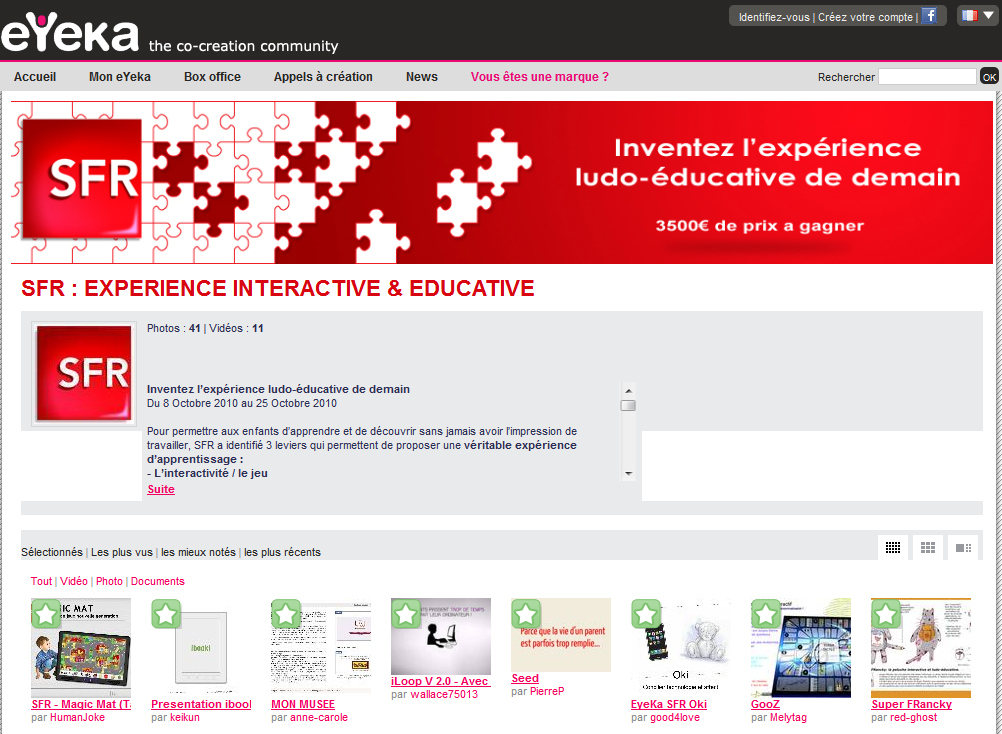
Task: Click the star badge on MON MUSEE thumbnail
Action: (x=286, y=614)
